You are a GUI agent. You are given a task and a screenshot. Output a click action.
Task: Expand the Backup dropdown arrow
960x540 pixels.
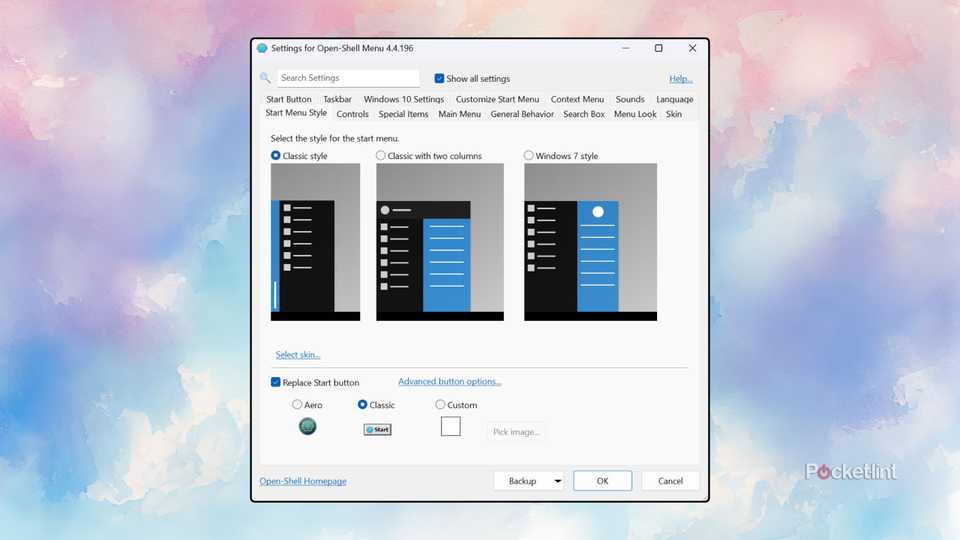click(x=557, y=481)
